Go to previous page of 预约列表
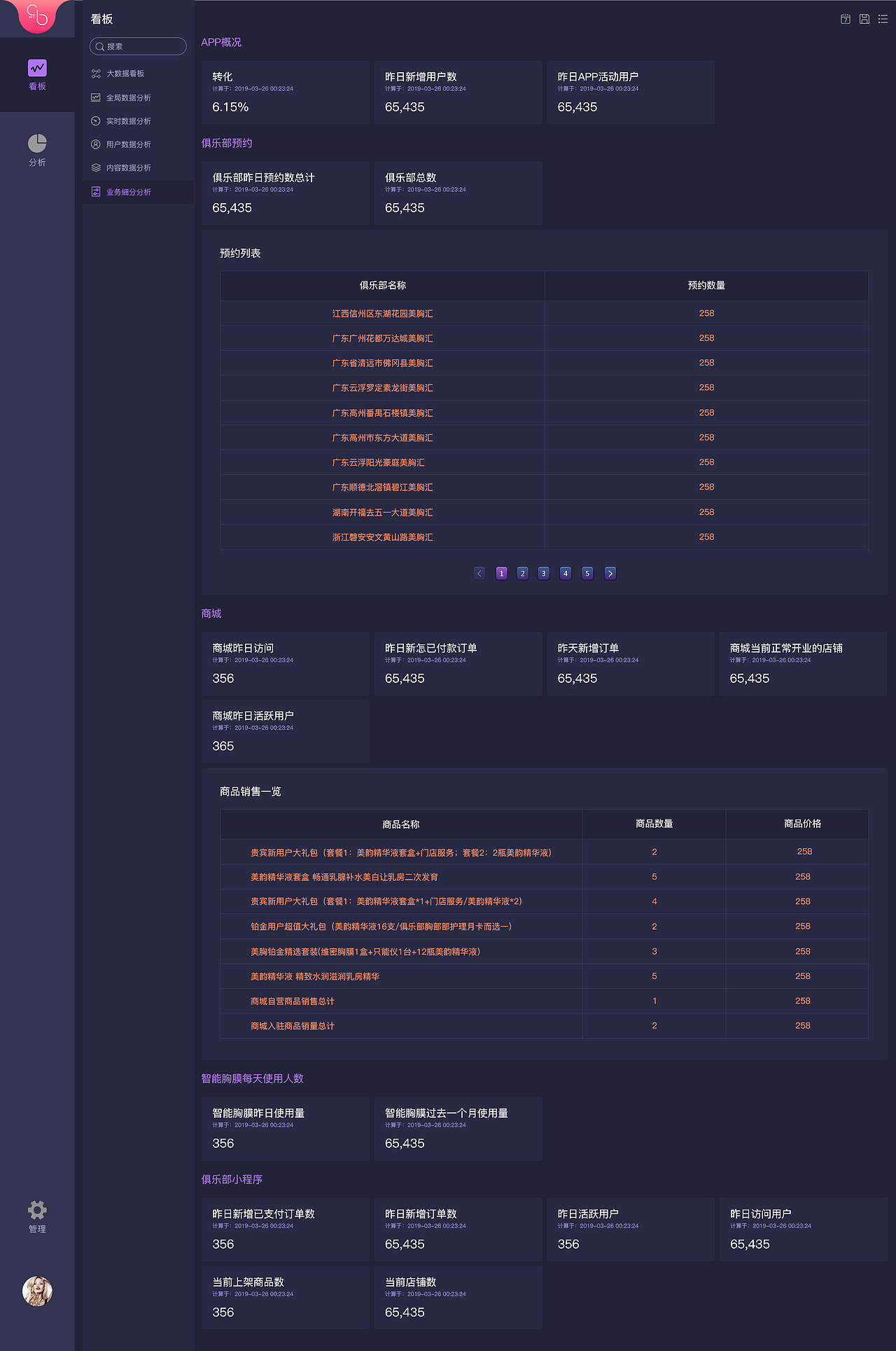This screenshot has height=1351, width=896. coord(479,573)
